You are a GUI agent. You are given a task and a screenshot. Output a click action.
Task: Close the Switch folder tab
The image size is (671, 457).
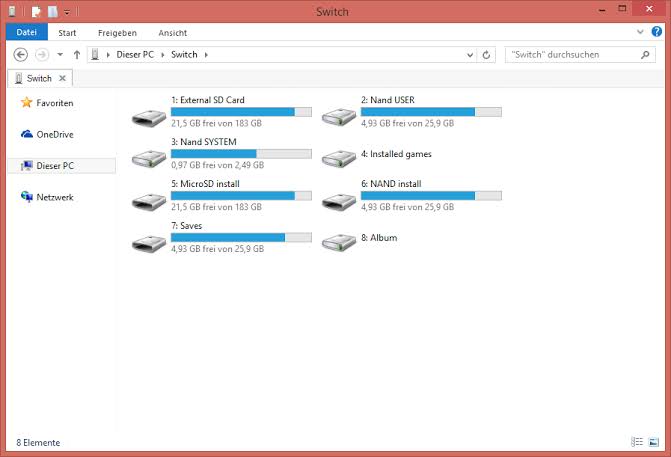[x=62, y=78]
